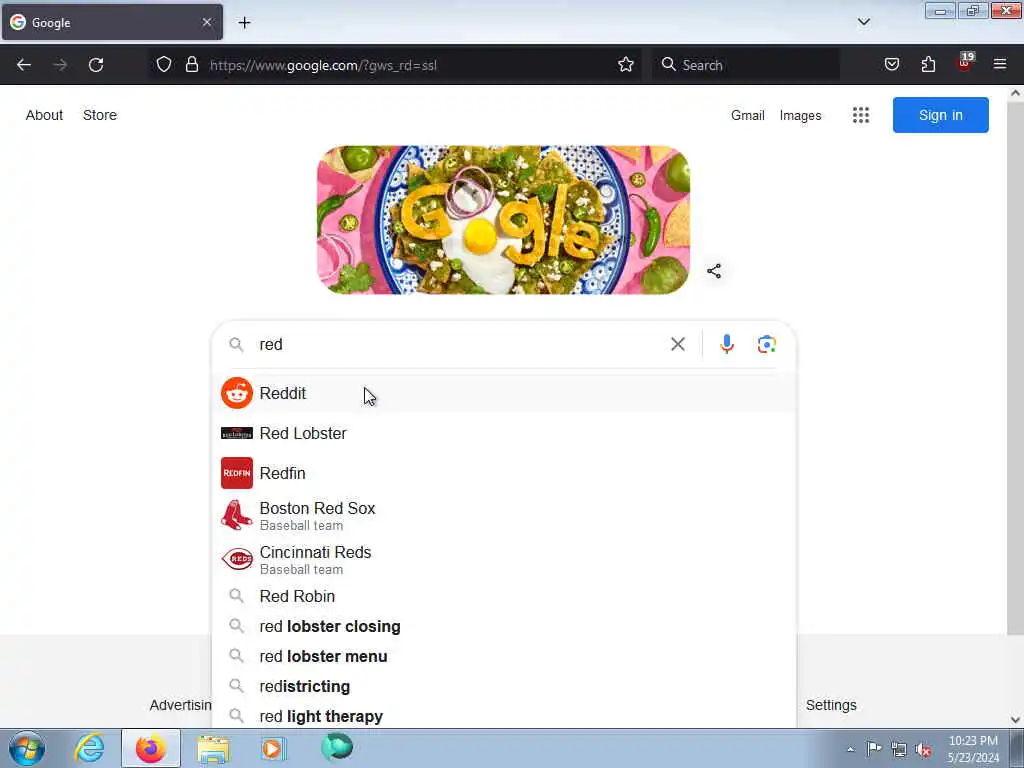Viewport: 1024px width, 768px height.
Task: Select the Google browser tab
Action: 112,22
